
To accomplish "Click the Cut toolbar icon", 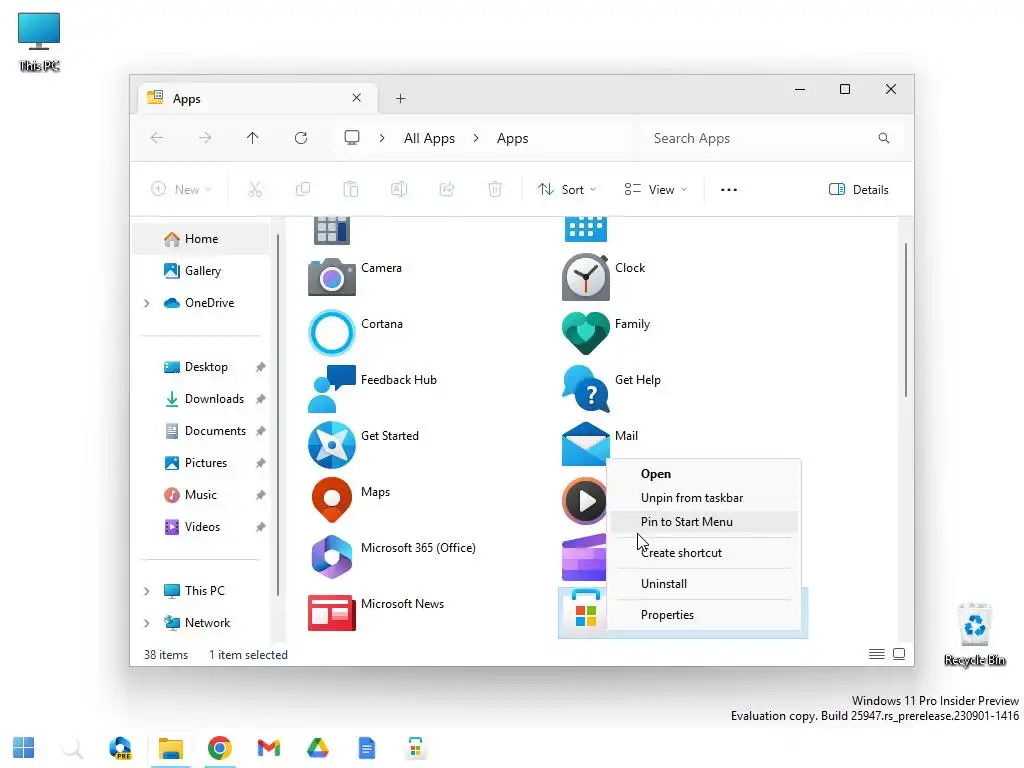I will 255,189.
